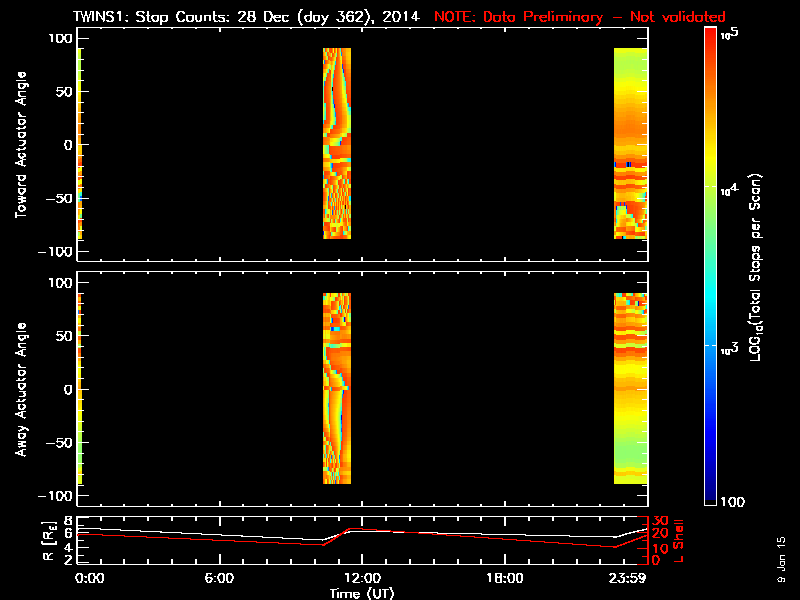Select the "Toward Actuator Angle" axis label

coord(21,144)
